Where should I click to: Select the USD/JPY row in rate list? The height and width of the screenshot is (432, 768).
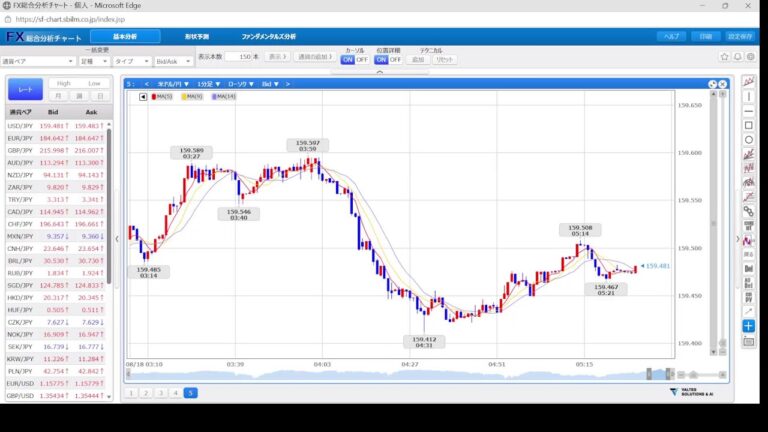tap(55, 126)
